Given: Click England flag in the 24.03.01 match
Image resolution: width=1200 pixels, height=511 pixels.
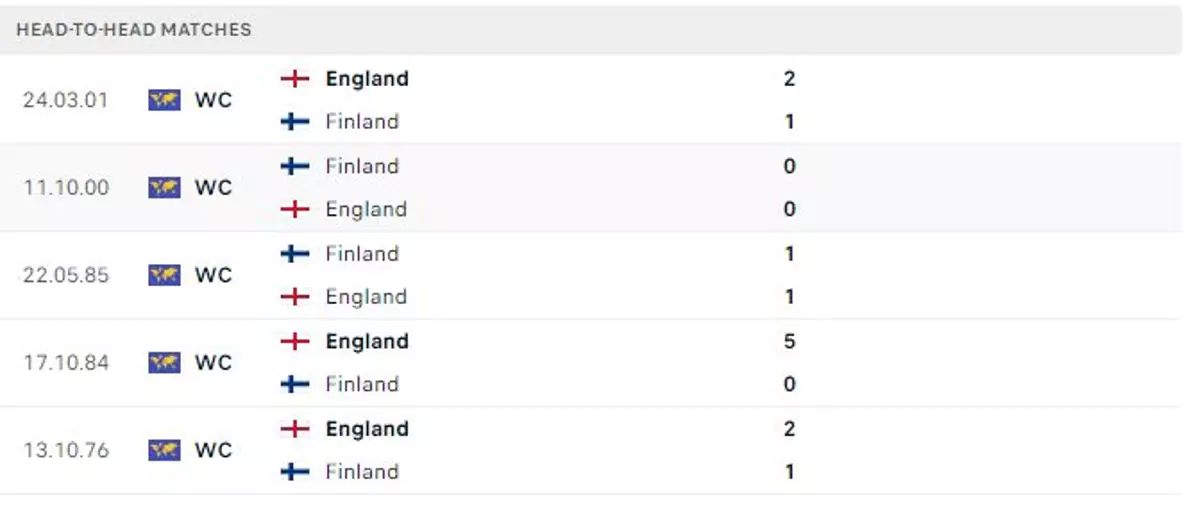Looking at the screenshot, I should [295, 79].
